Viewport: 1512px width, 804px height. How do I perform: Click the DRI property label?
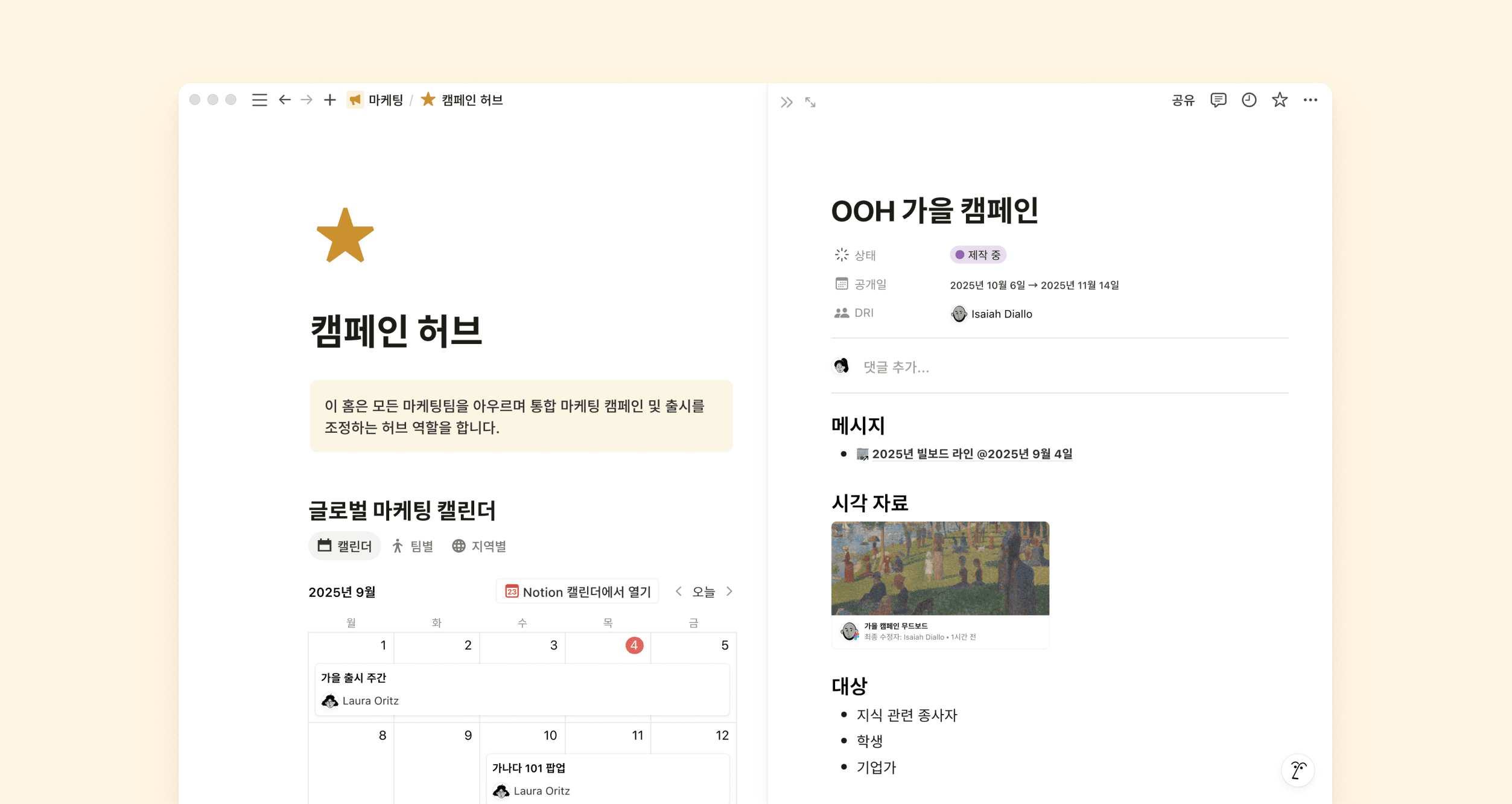(x=854, y=313)
